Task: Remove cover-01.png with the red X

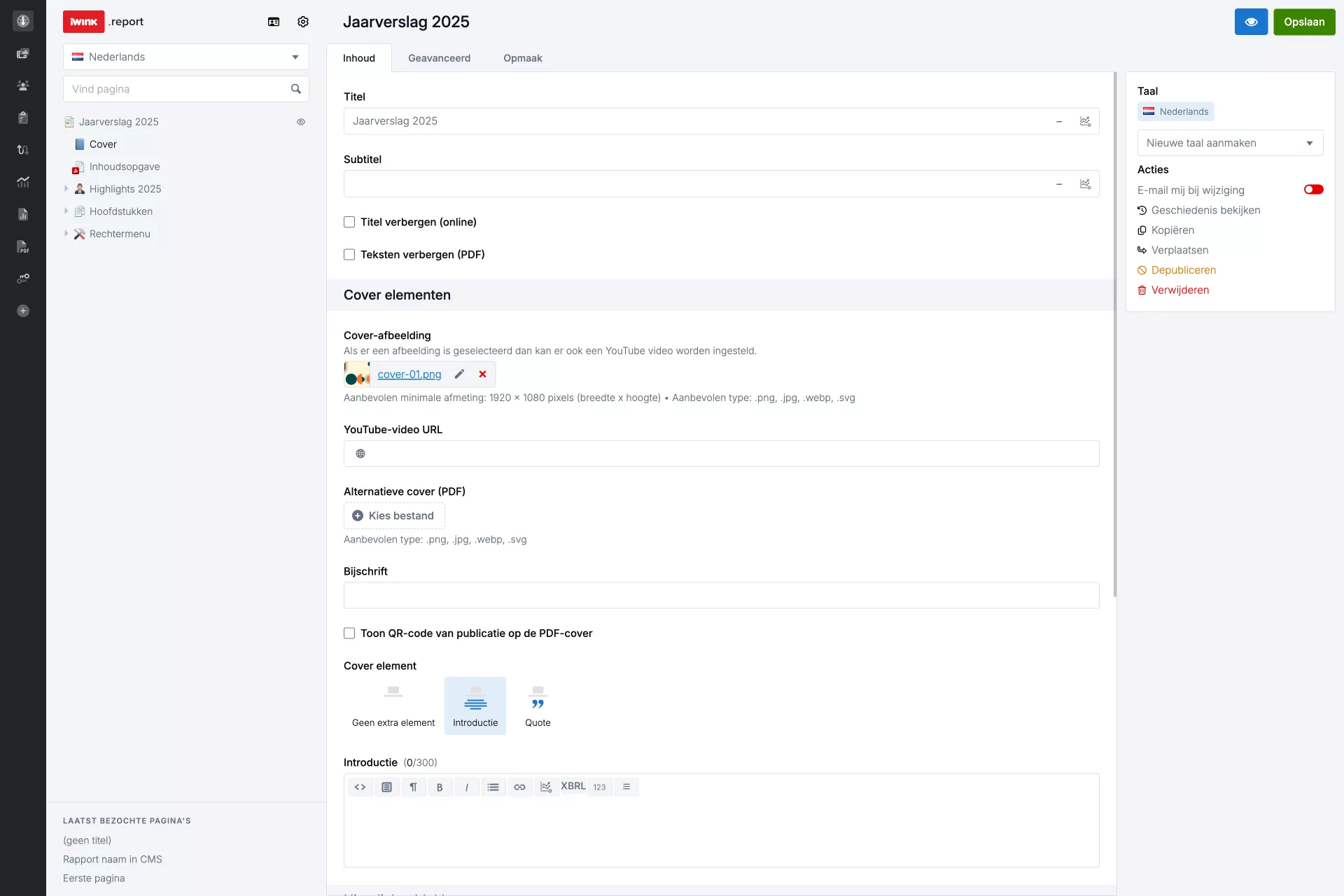Action: tap(482, 374)
